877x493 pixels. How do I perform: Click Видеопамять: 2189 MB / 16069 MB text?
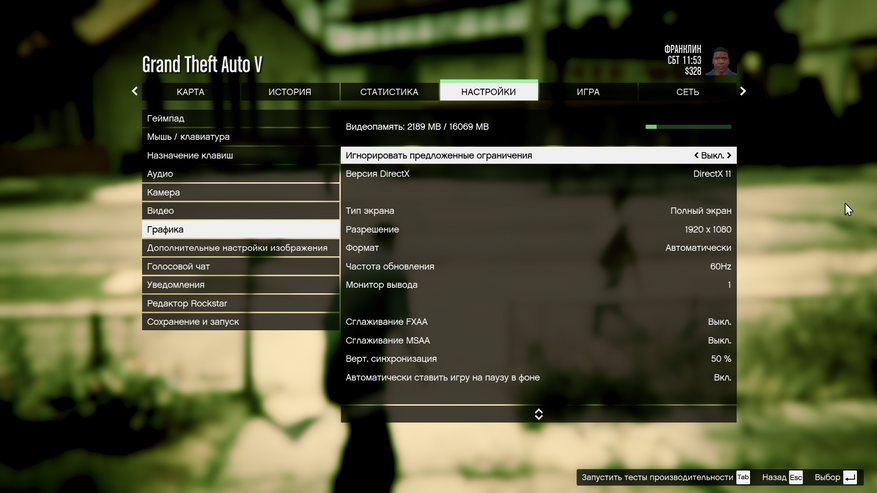(417, 127)
